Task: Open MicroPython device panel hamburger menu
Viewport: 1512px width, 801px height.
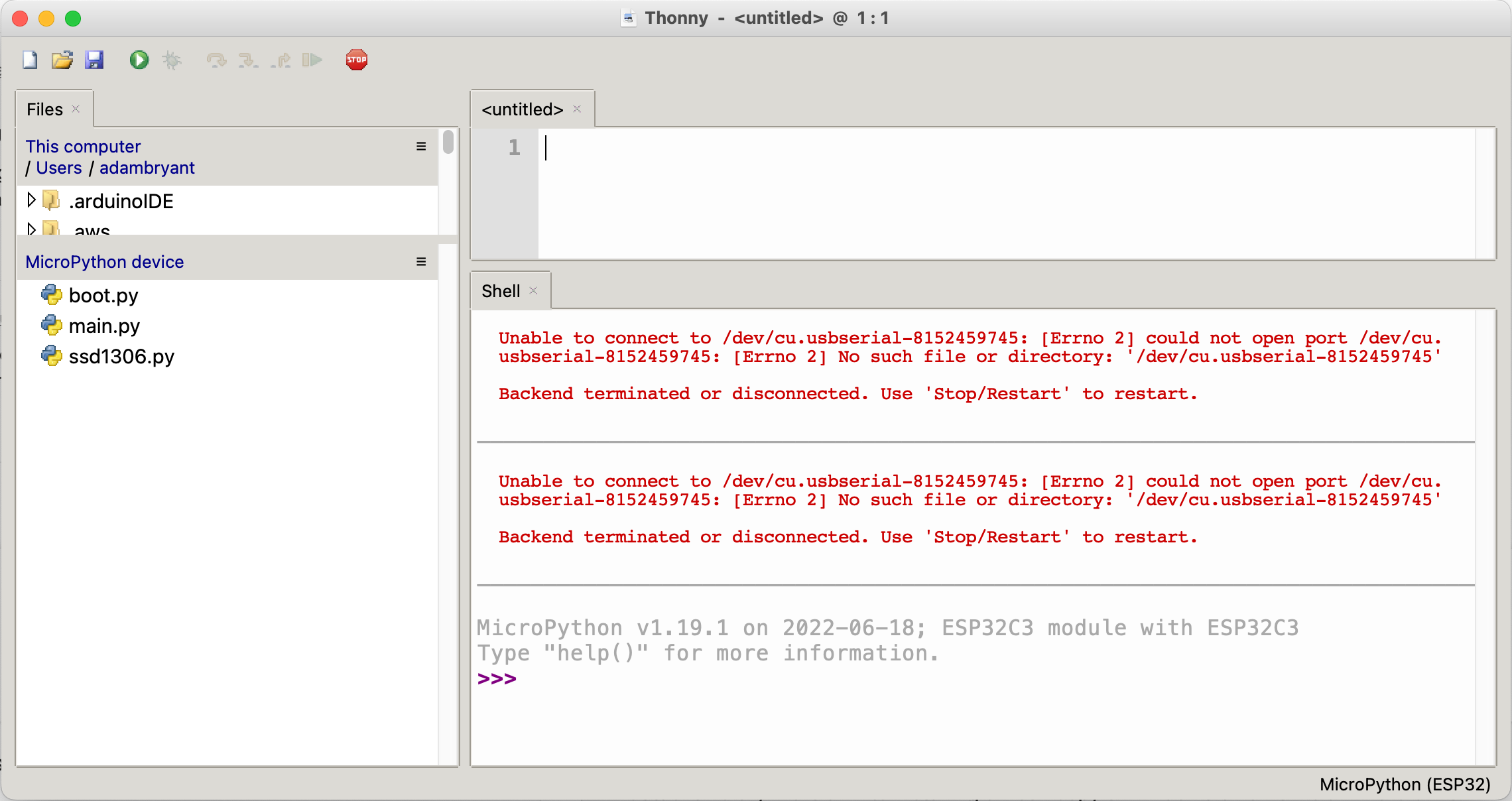Action: [x=421, y=262]
